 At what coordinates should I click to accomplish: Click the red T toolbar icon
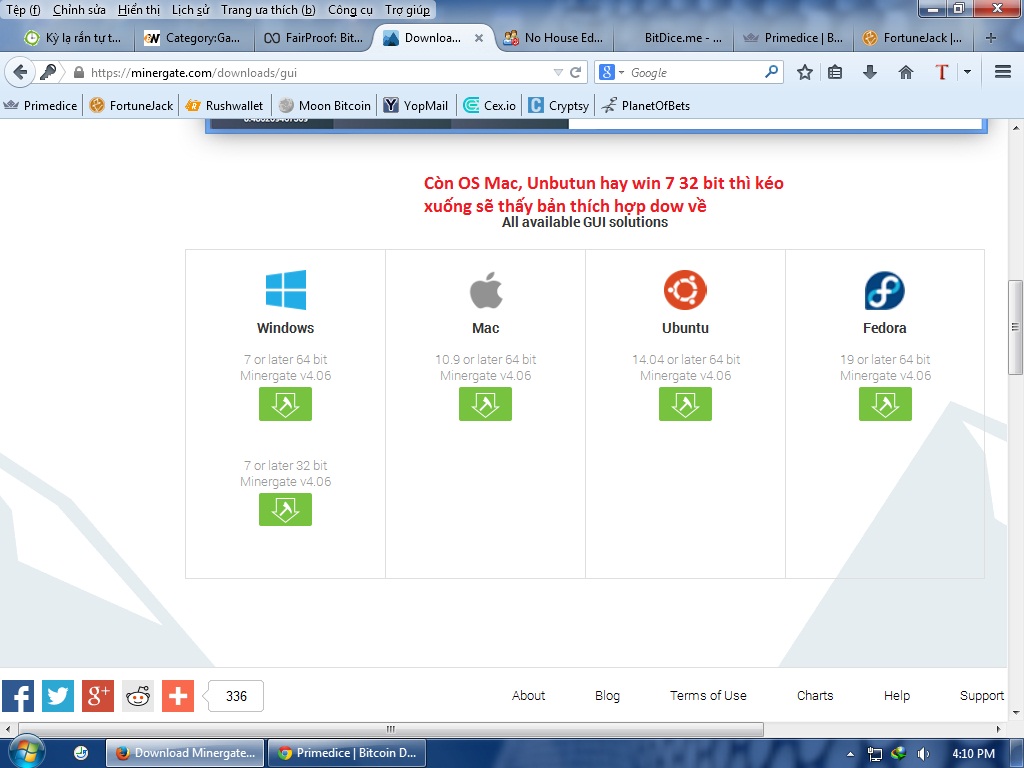point(941,72)
